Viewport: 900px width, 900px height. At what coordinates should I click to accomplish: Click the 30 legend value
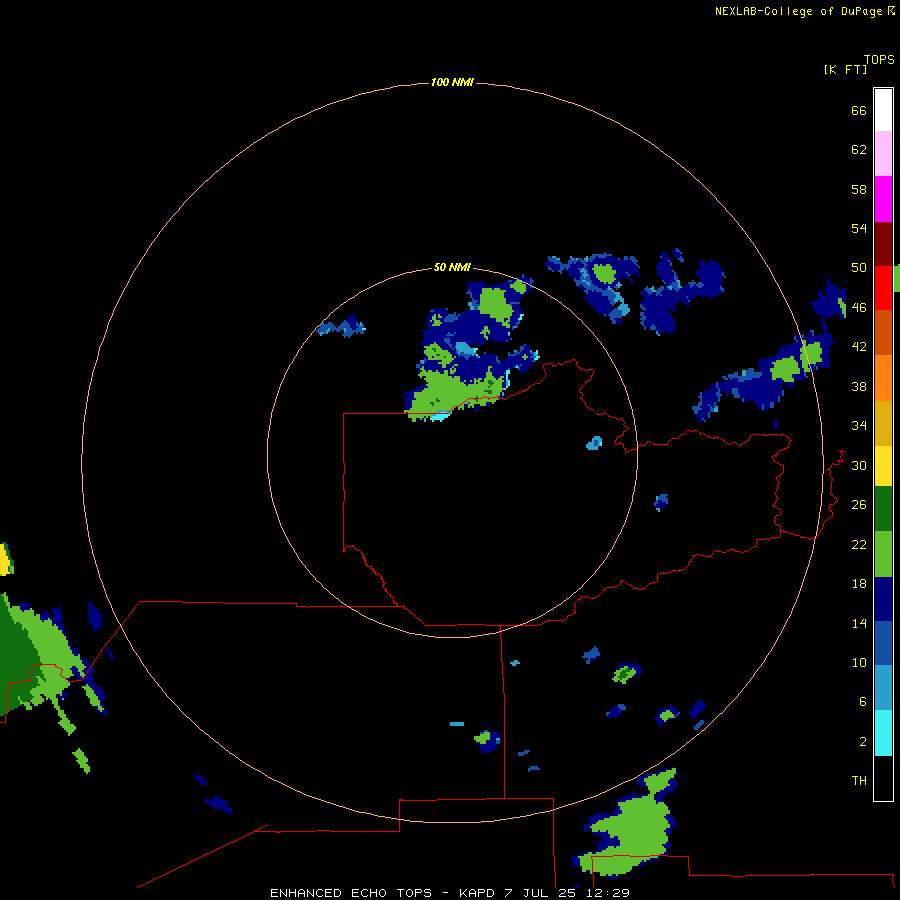pyautogui.click(x=859, y=465)
